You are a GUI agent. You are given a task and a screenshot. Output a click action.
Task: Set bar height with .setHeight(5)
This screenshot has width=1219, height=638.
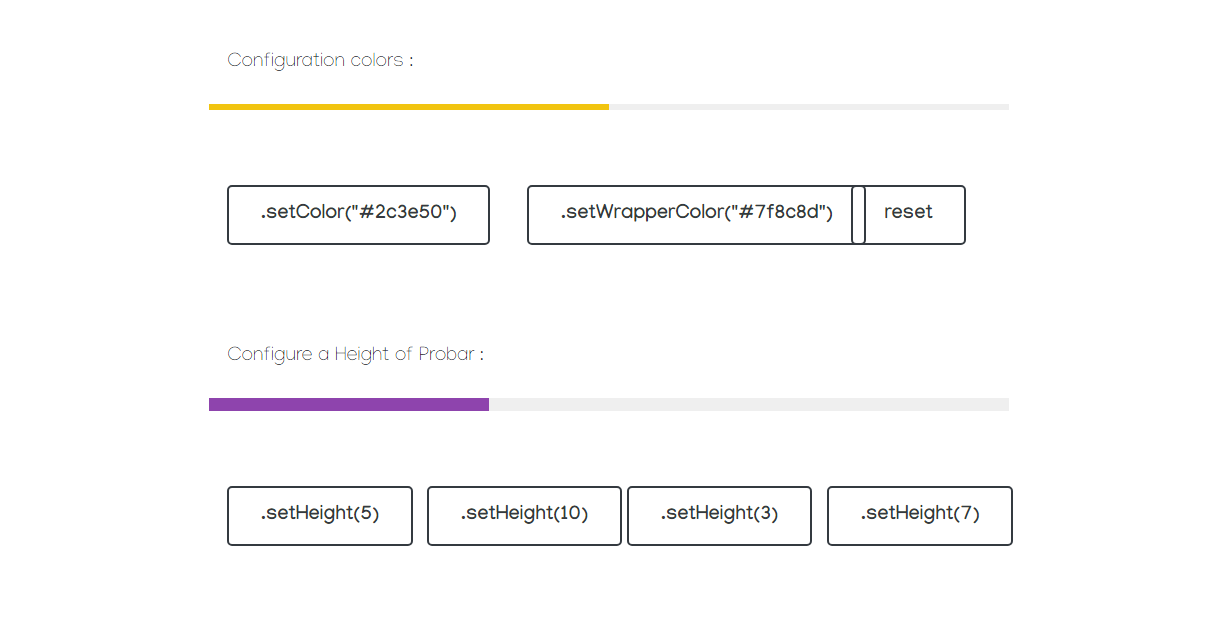pyautogui.click(x=320, y=515)
